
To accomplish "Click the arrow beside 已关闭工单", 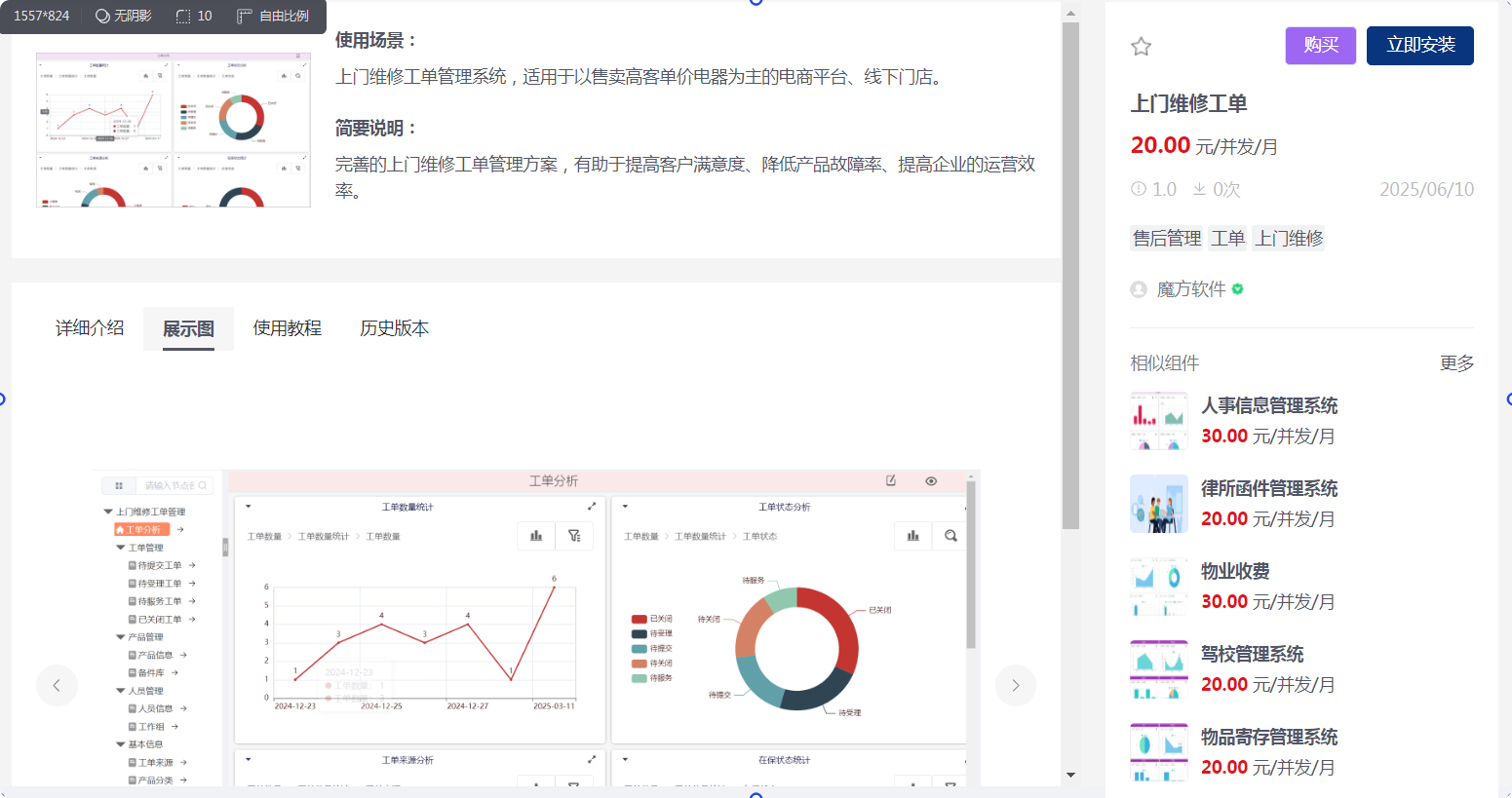I will [x=192, y=619].
